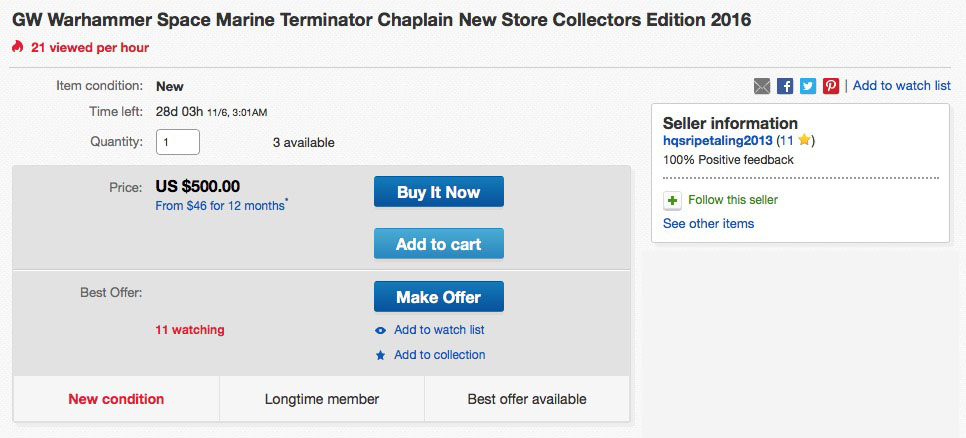Click the yellow feedback star next to seller rating
This screenshot has height=438, width=966.
pyautogui.click(x=803, y=140)
